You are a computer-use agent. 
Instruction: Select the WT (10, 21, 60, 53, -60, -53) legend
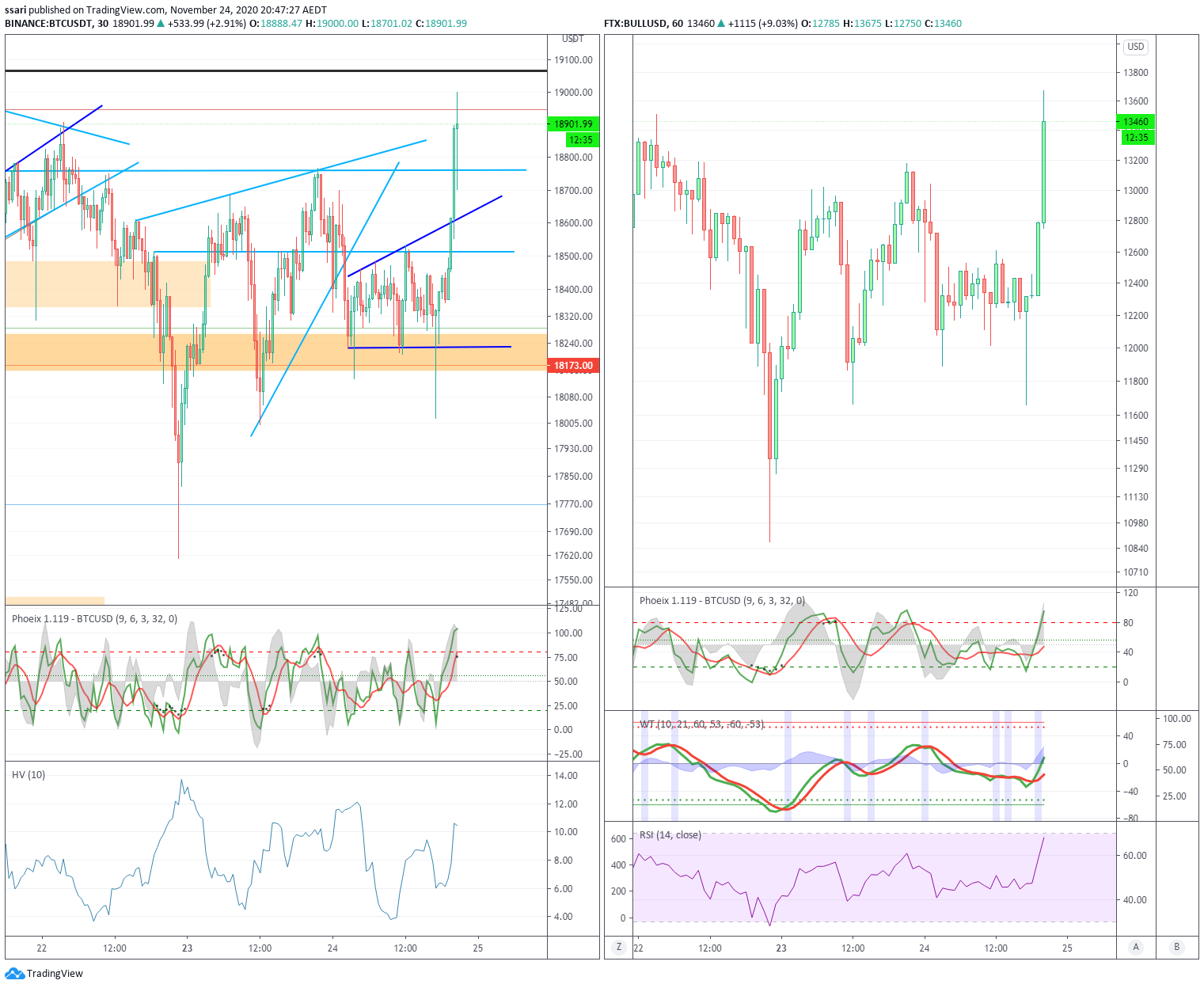tap(701, 724)
